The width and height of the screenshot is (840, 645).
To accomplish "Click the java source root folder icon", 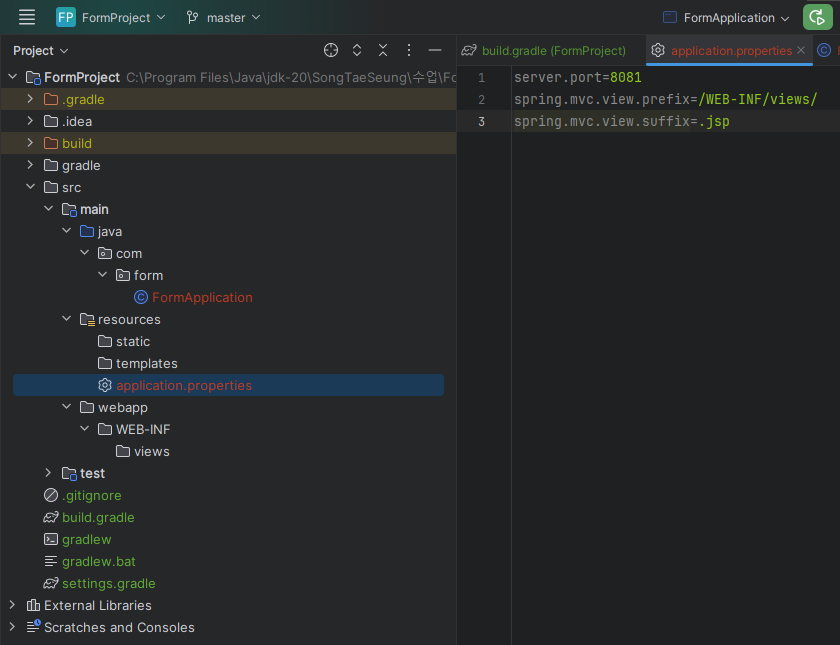I will pyautogui.click(x=87, y=231).
